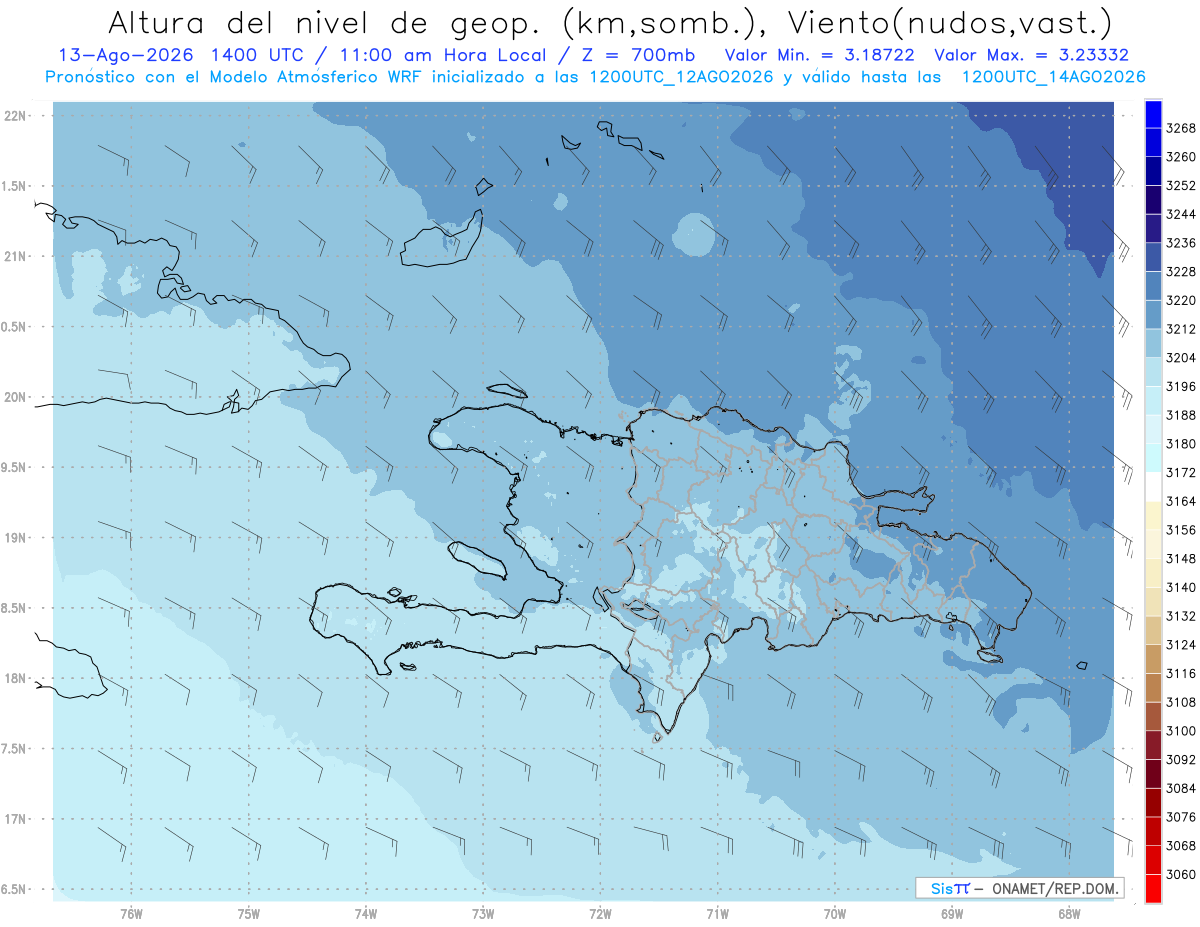
Task: Click the '68W' longitude label
Action: pyautogui.click(x=1069, y=913)
